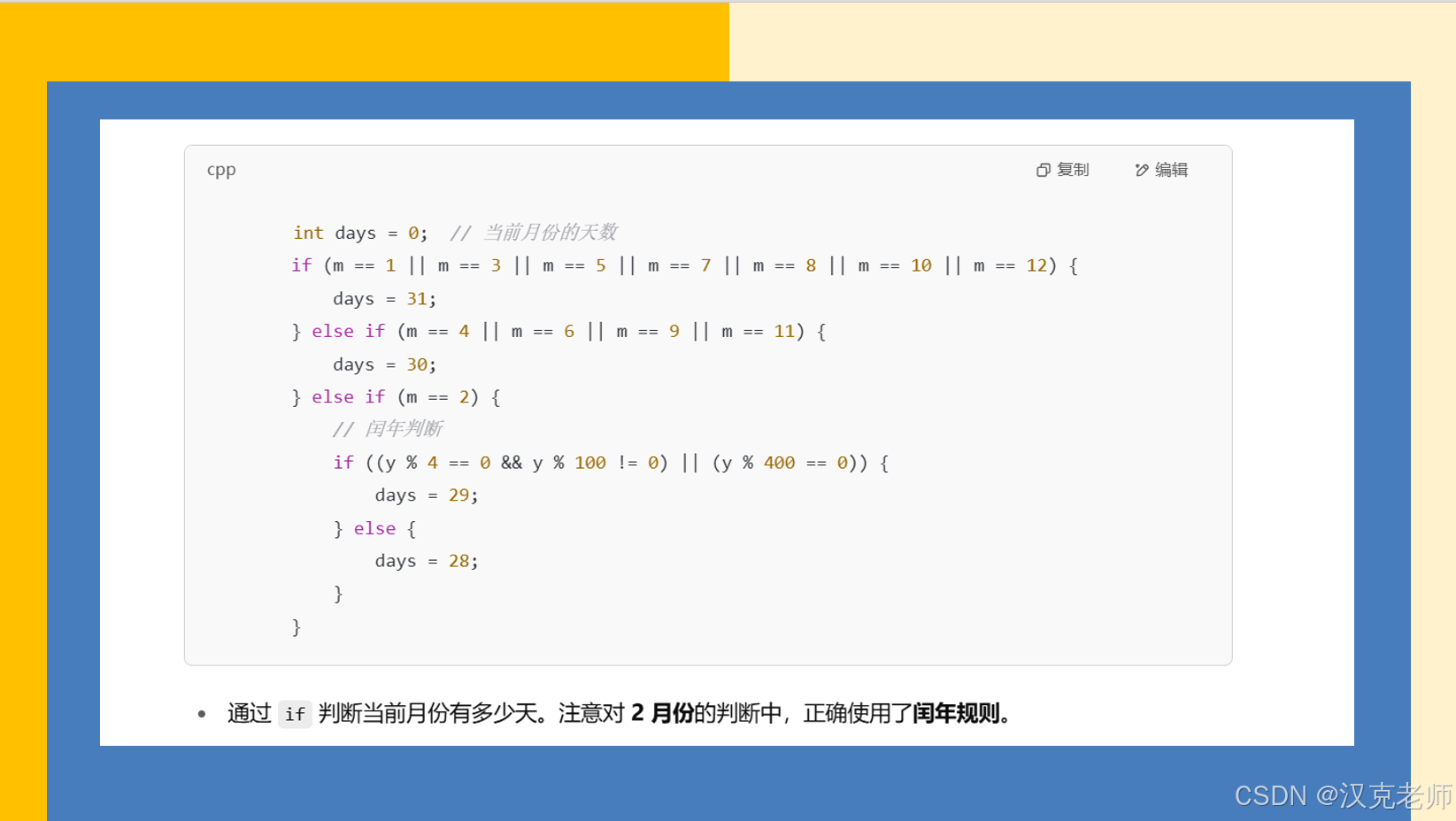Click the condition 'm == 12) {'
Viewport: 1456px width, 821px height.
pos(1026,265)
